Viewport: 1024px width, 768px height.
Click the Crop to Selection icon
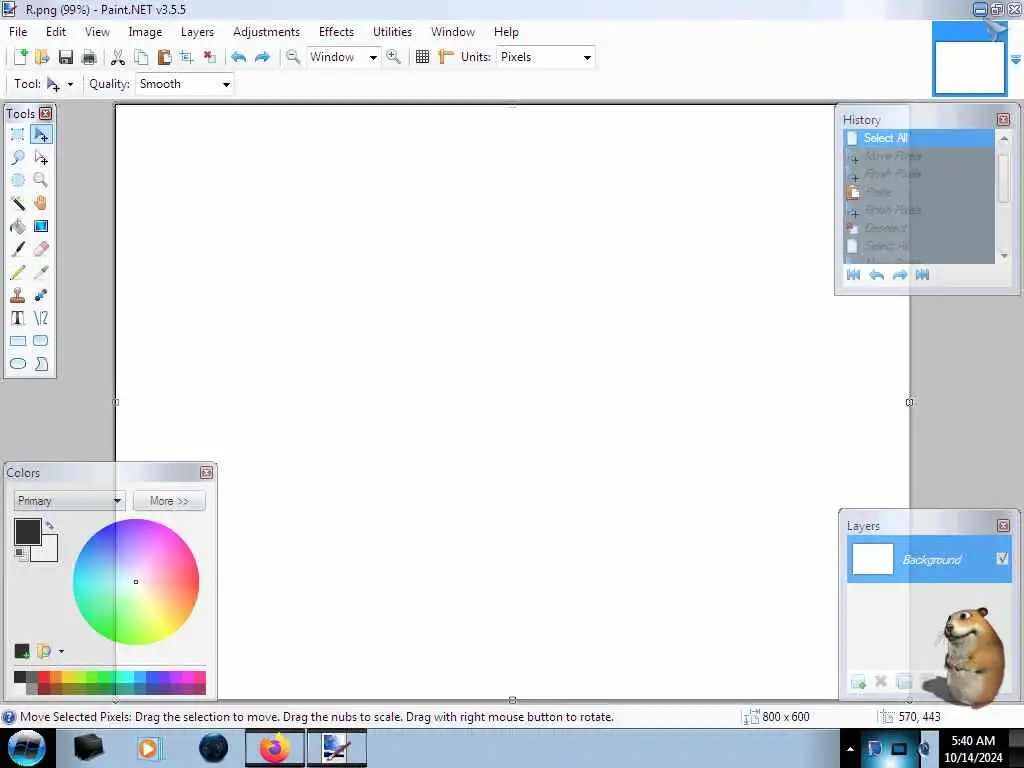187,57
